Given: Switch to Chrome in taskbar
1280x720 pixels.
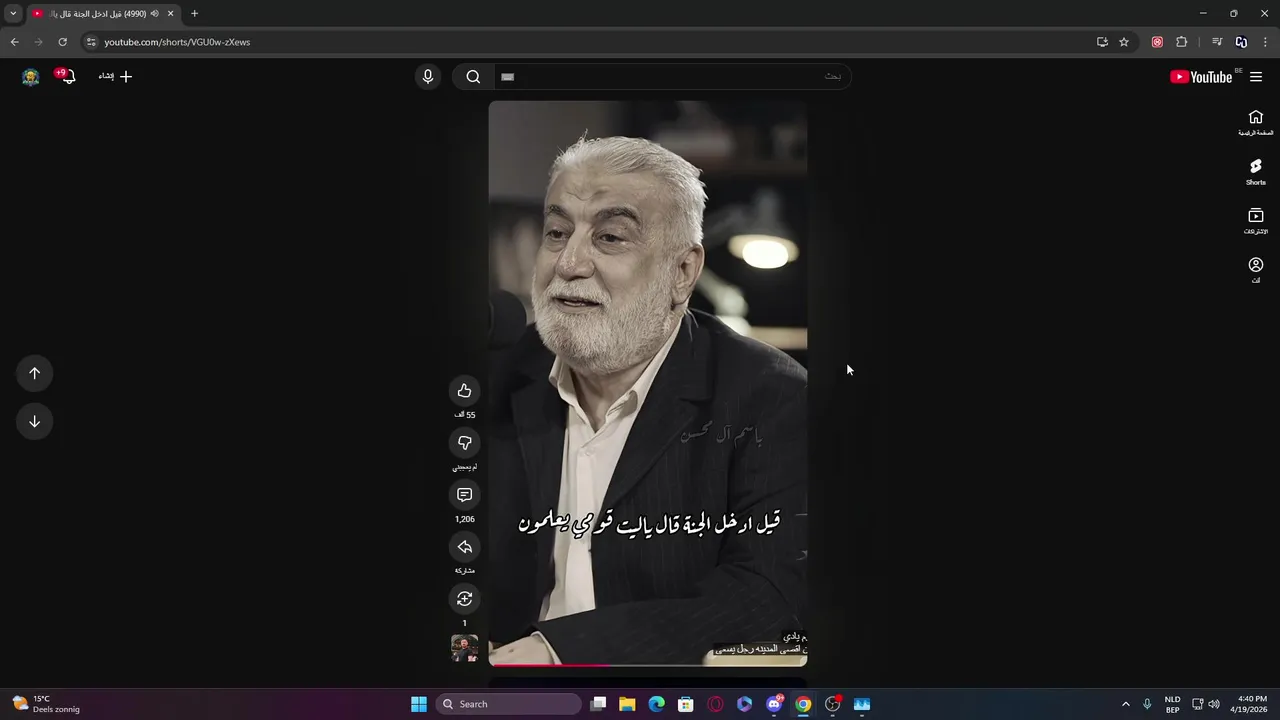Looking at the screenshot, I should (803, 704).
